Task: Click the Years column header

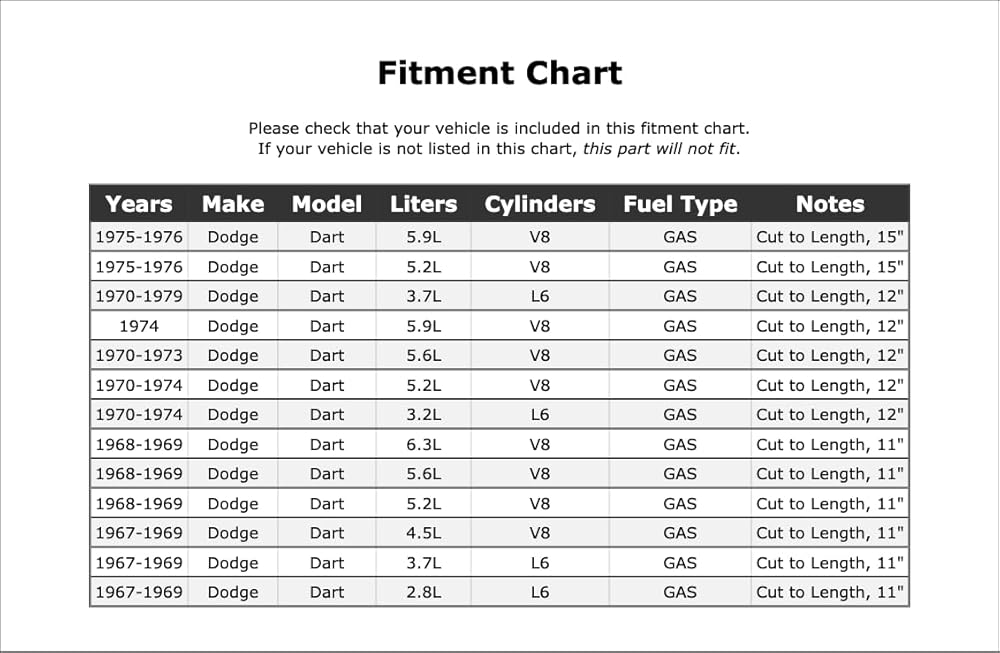Action: coord(138,204)
